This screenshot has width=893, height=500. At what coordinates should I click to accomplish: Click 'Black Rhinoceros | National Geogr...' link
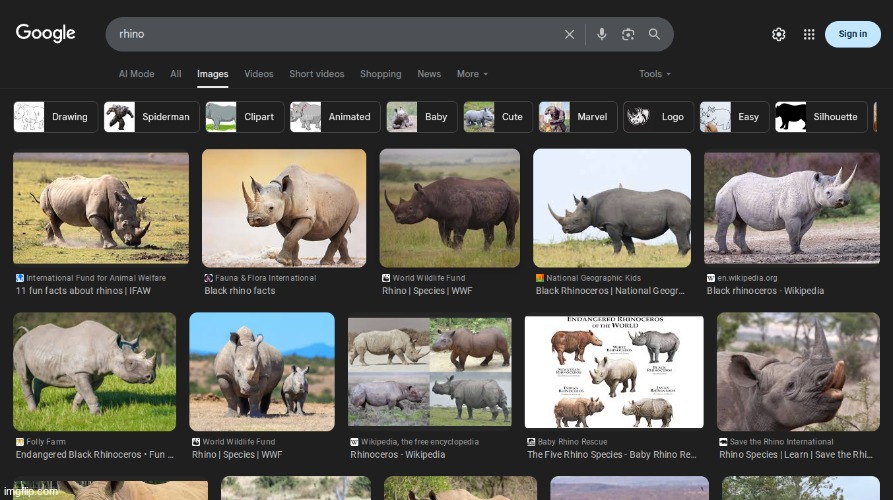tap(610, 290)
